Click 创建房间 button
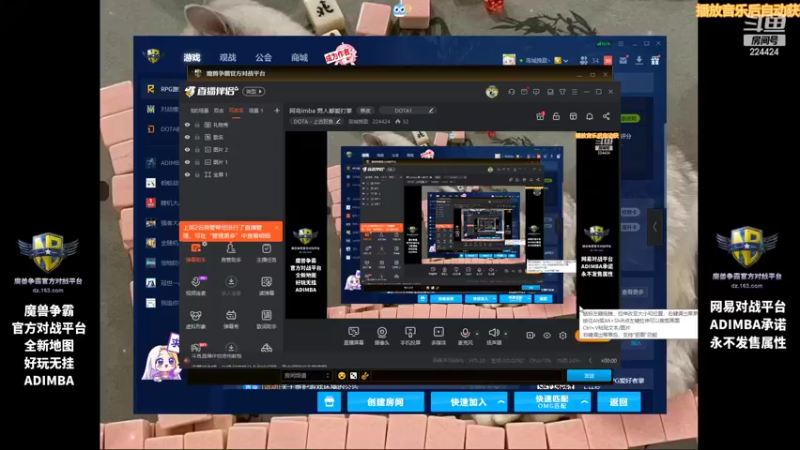This screenshot has width=800, height=450. [x=385, y=402]
